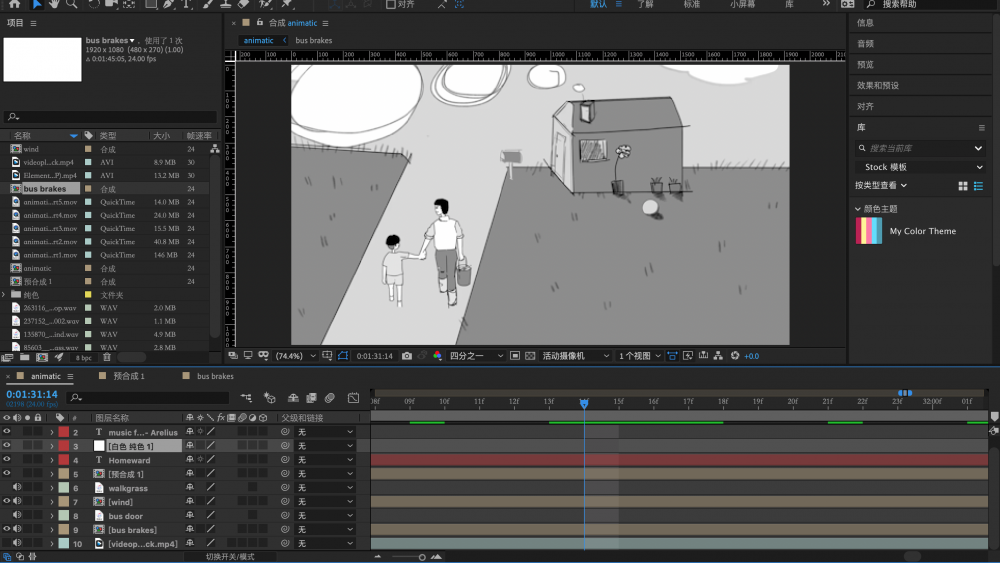The width and height of the screenshot is (1000, 563).
Task: Select the Type tool
Action: point(186,3)
